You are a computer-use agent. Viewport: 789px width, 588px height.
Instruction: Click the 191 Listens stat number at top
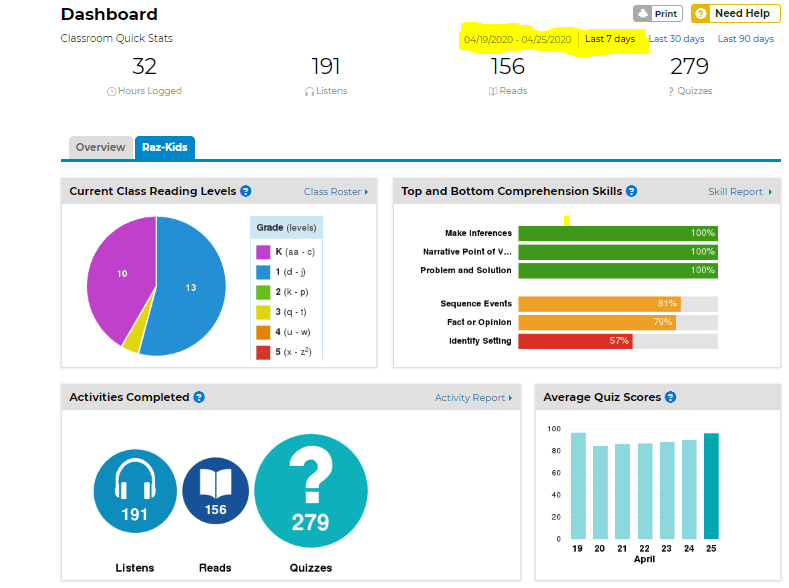[x=326, y=66]
